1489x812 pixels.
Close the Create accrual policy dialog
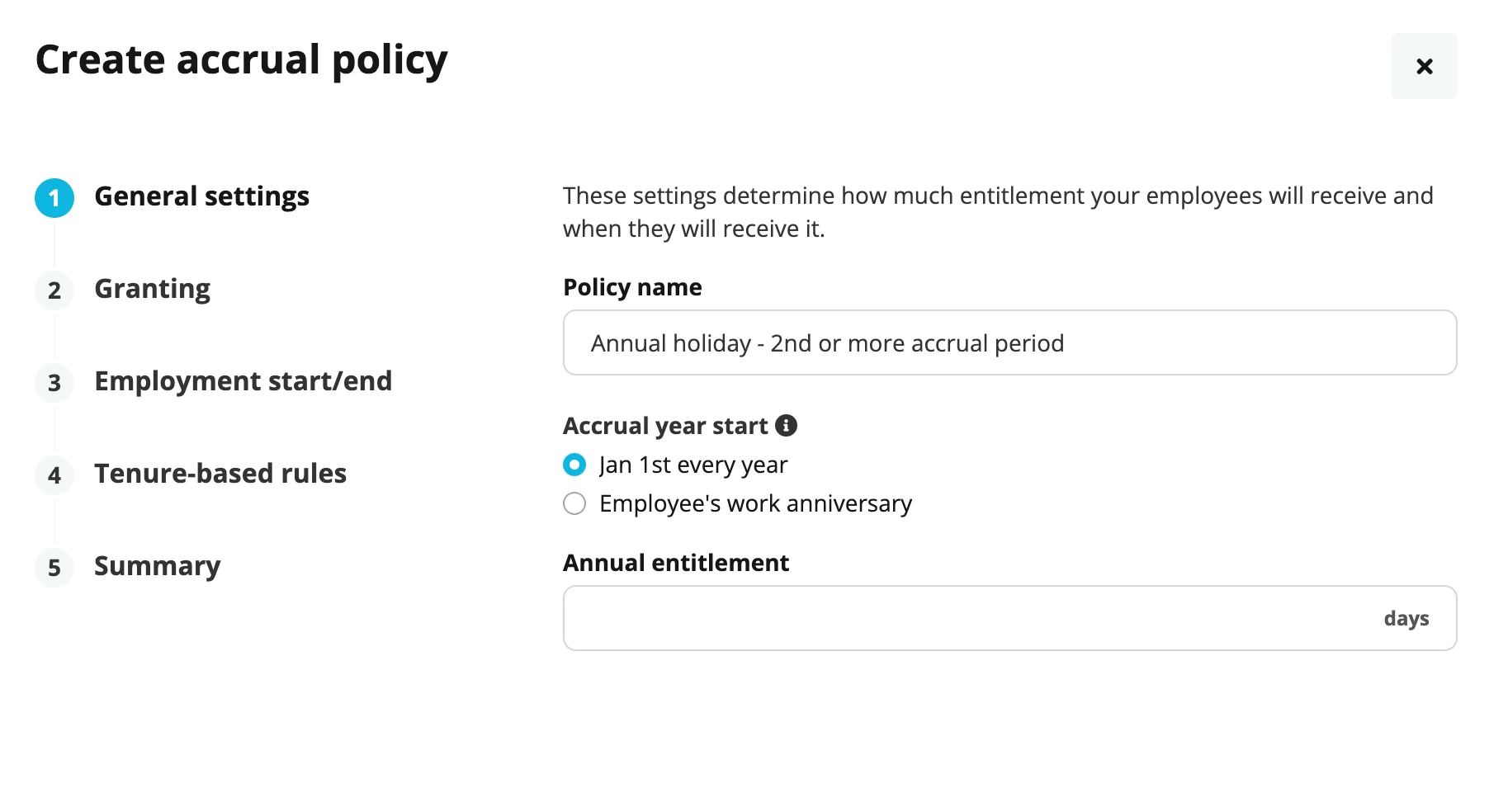point(1424,66)
